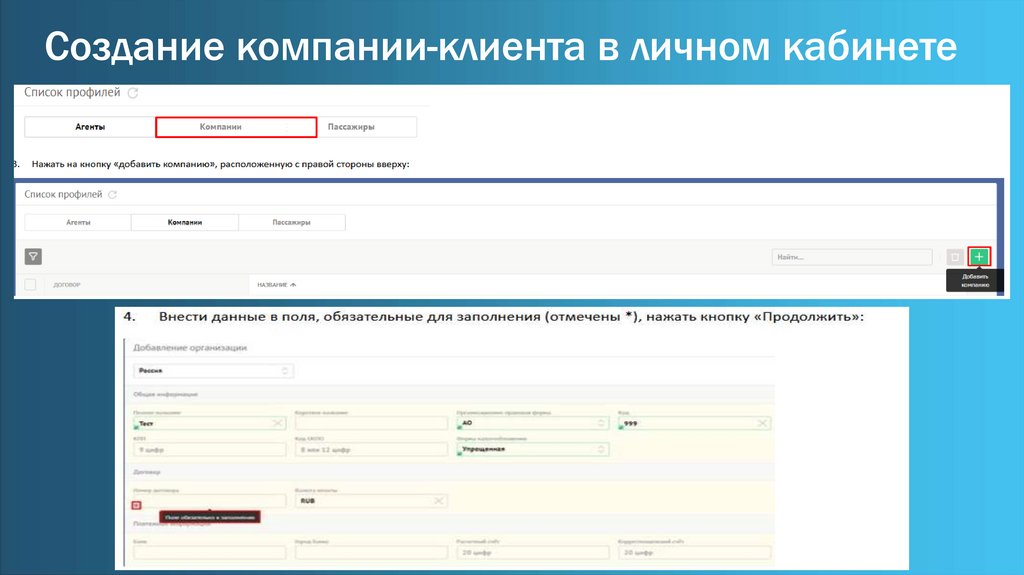Open Агенты tab in list with filter toolbar
The height and width of the screenshot is (575, 1024).
pyautogui.click(x=78, y=222)
